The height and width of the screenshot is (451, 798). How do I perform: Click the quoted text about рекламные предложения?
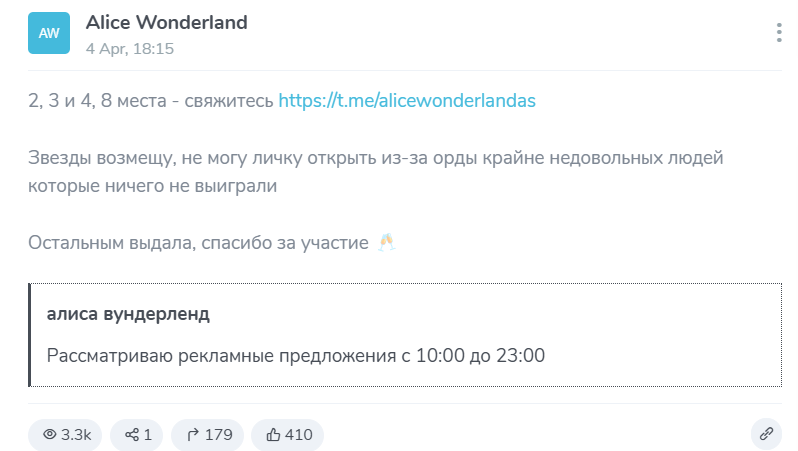click(295, 355)
